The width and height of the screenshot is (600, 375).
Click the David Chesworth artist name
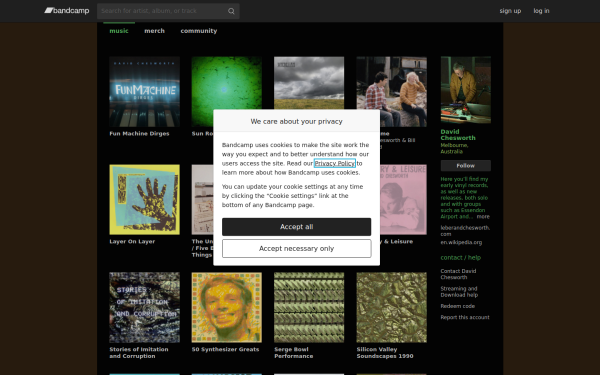pos(458,135)
